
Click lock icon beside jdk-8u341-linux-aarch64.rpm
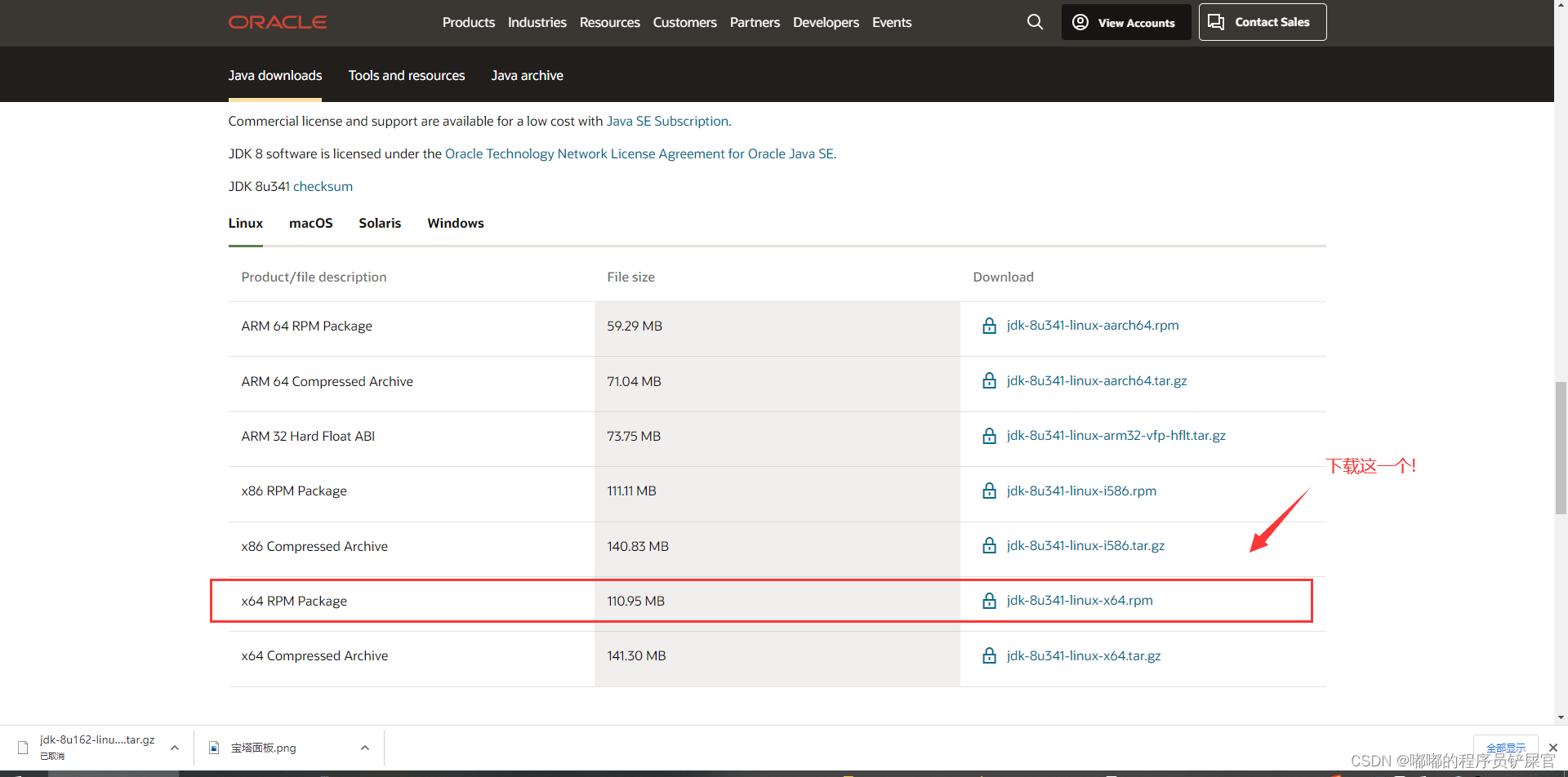[989, 326]
